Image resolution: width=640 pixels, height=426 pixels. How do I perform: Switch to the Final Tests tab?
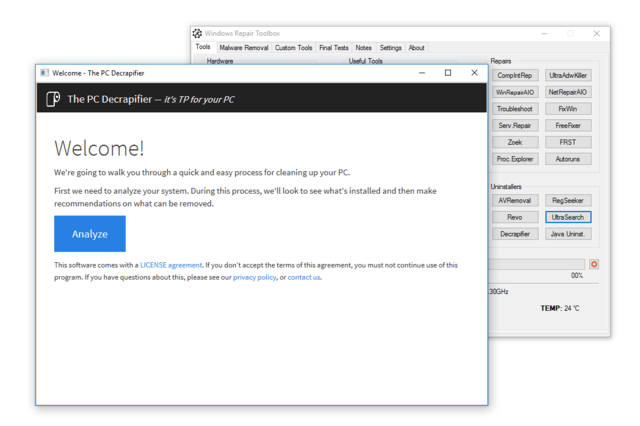pos(333,48)
